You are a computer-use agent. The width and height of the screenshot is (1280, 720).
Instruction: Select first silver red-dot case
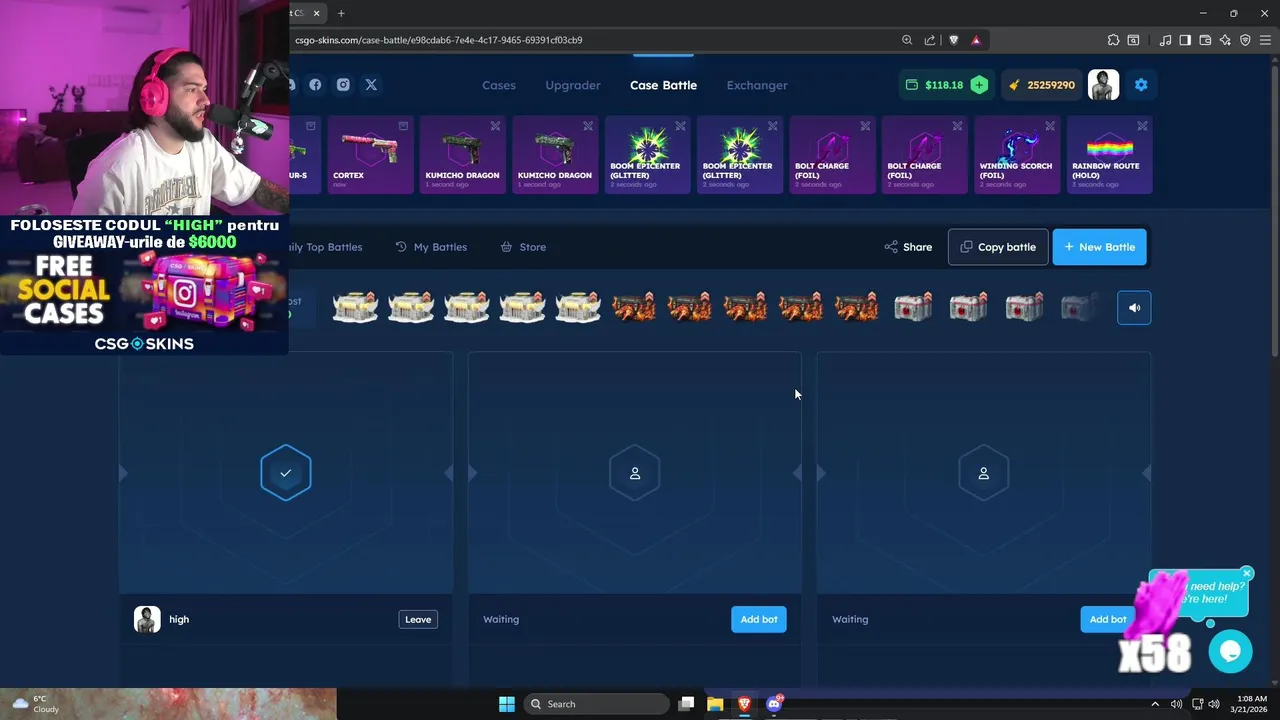pyautogui.click(x=913, y=307)
